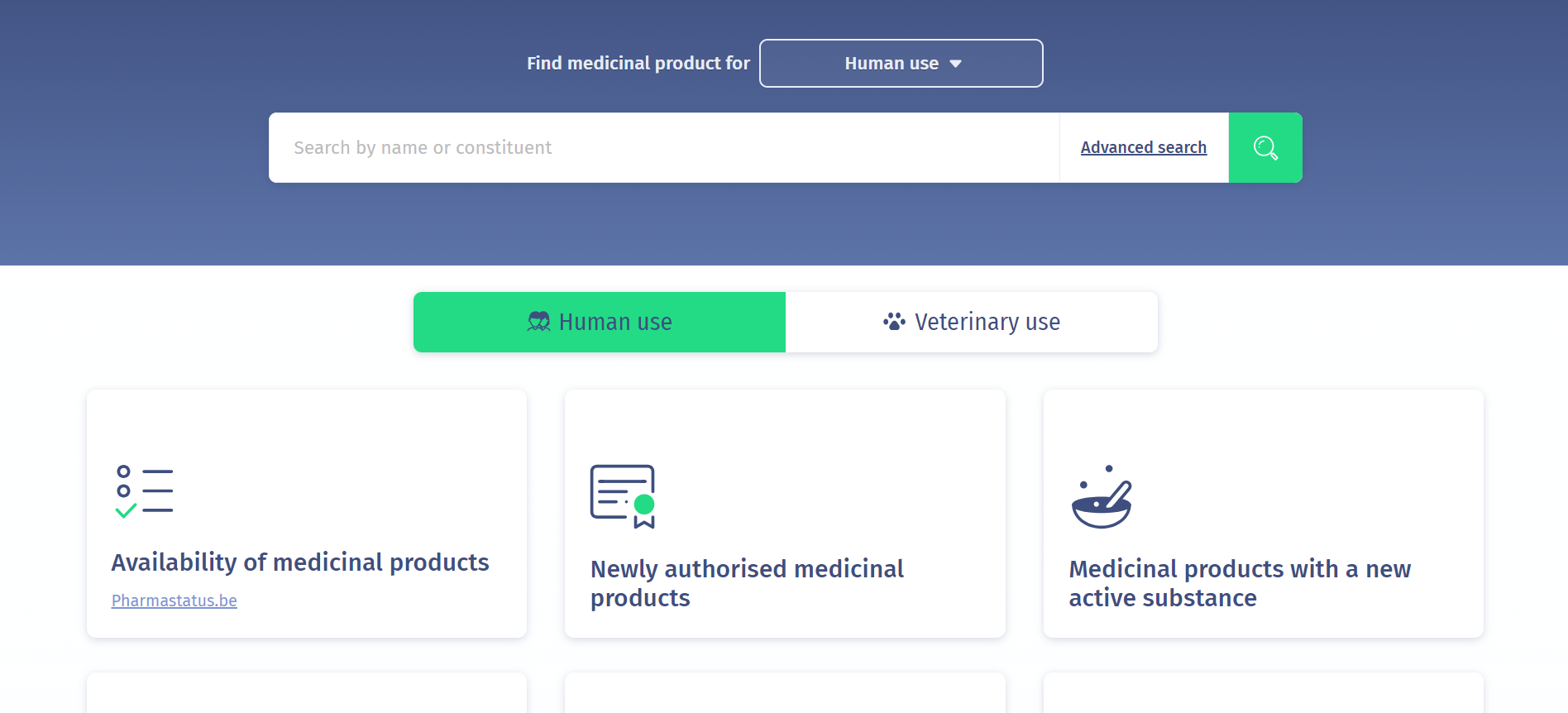Click the checklist icon in Availability card
1568x713 pixels.
tap(145, 491)
